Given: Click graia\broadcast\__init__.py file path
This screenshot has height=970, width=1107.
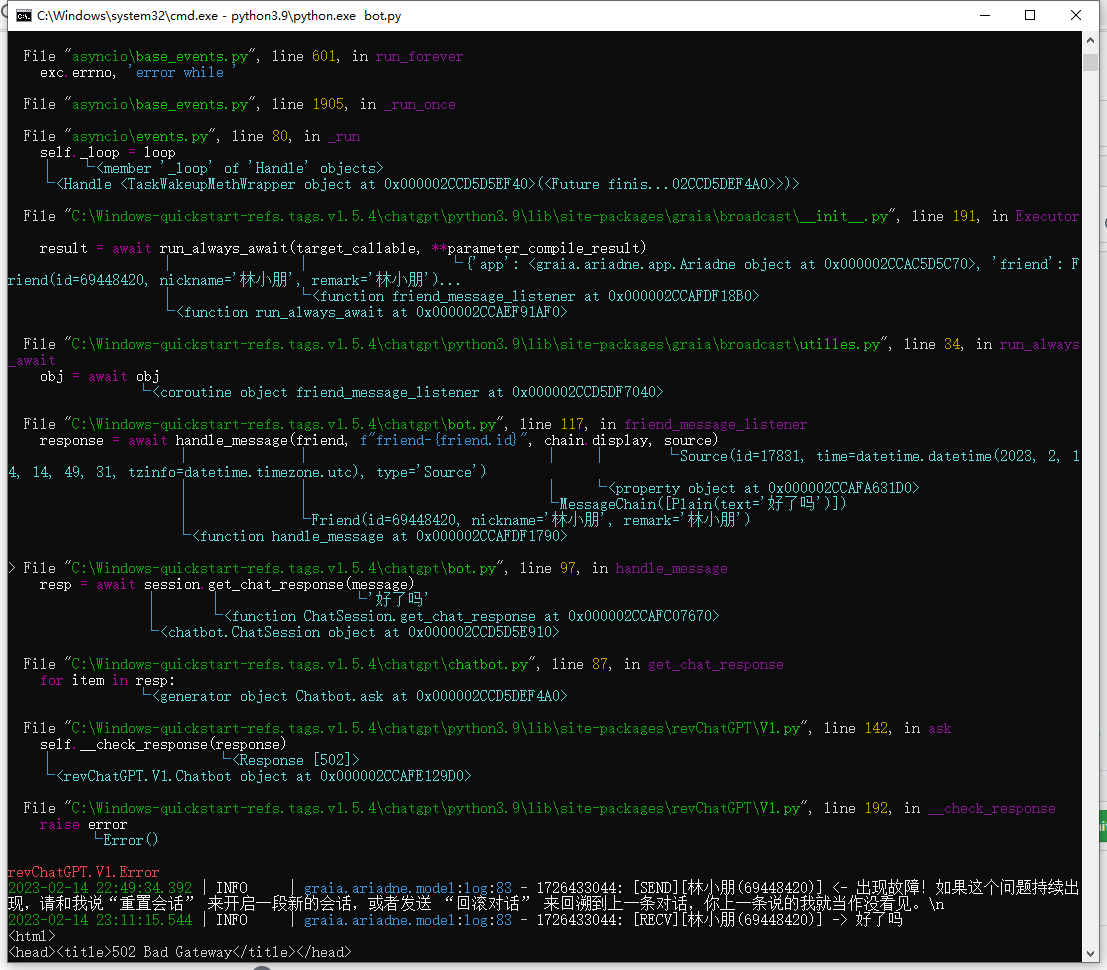Looking at the screenshot, I should (x=480, y=216).
